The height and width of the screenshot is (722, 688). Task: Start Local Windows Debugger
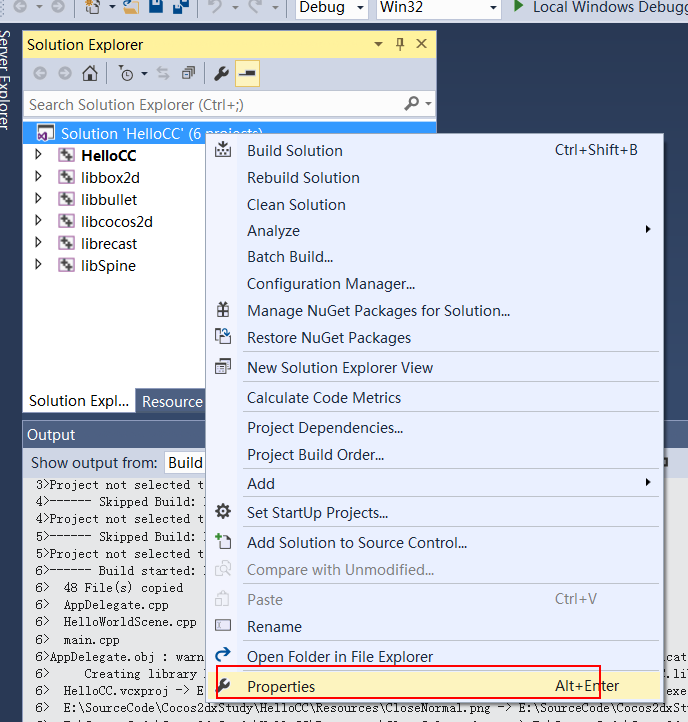pyautogui.click(x=601, y=7)
